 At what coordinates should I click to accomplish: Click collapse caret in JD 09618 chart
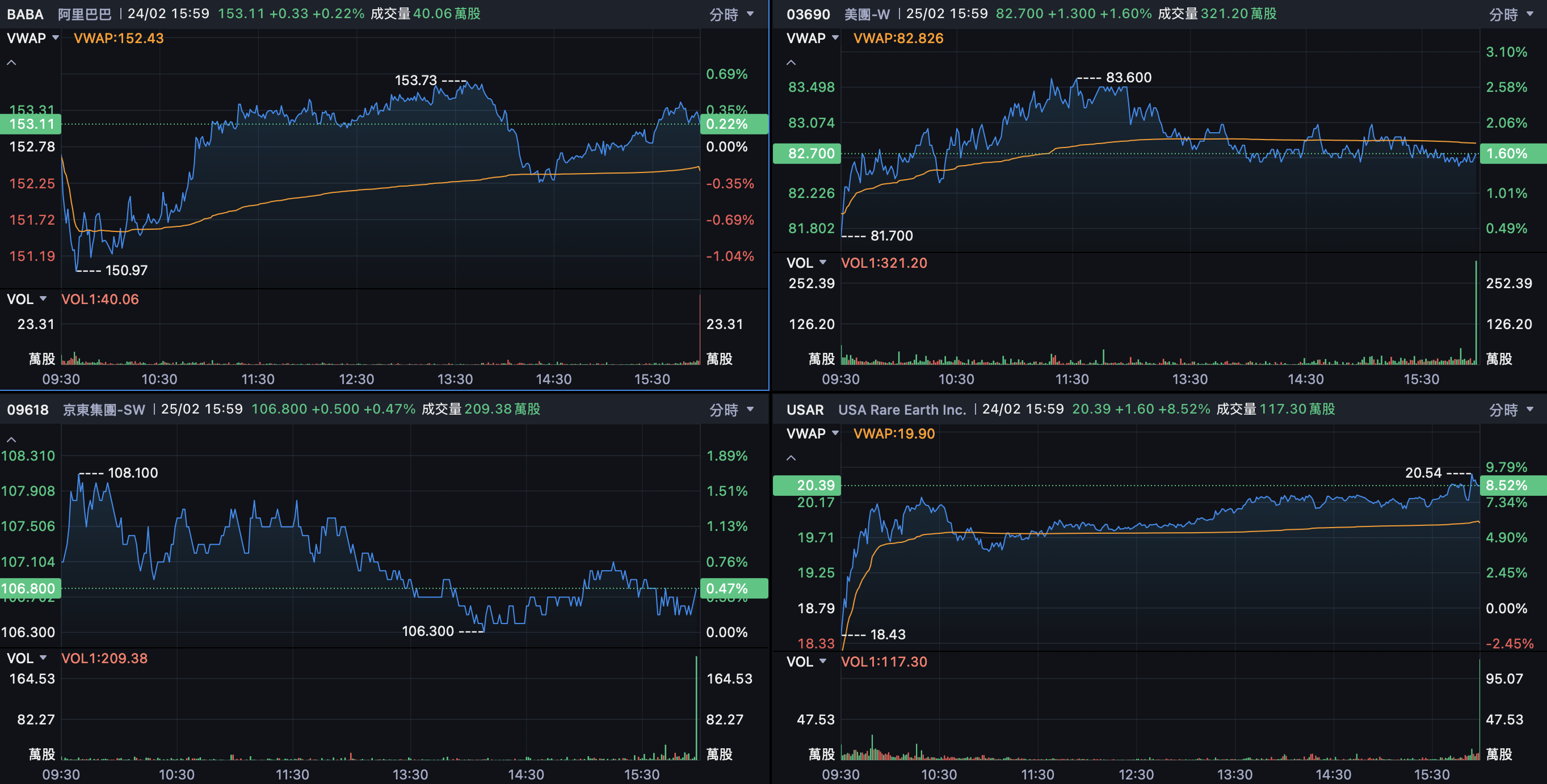click(x=11, y=440)
